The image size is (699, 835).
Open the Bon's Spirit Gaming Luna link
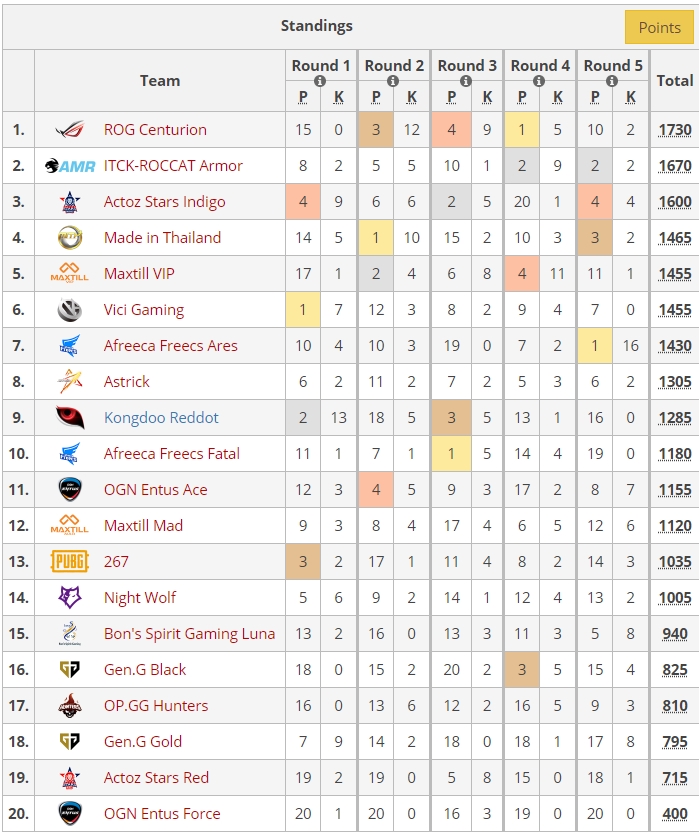point(190,633)
